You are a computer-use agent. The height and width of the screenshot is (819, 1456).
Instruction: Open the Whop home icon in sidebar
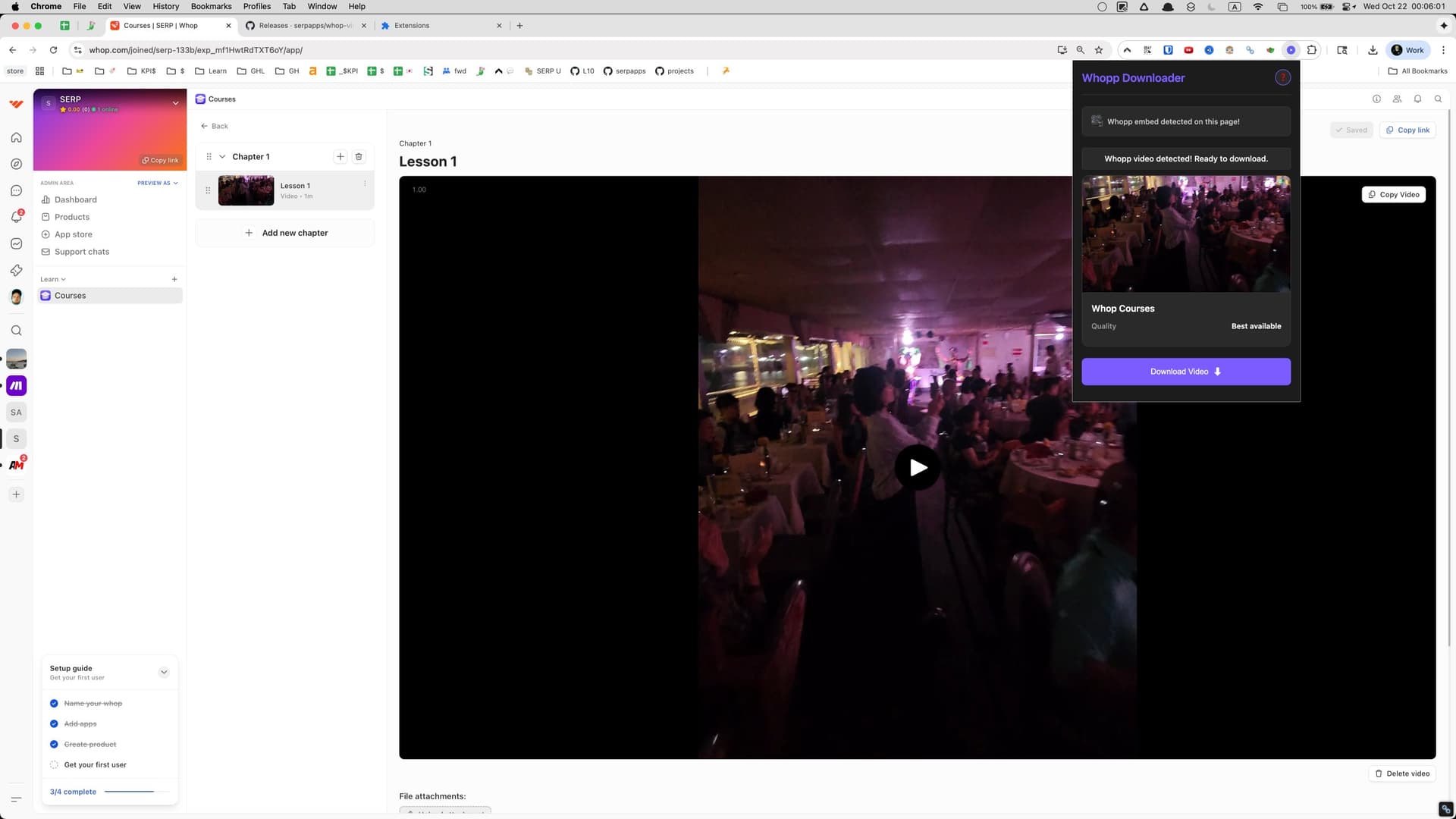(x=16, y=137)
